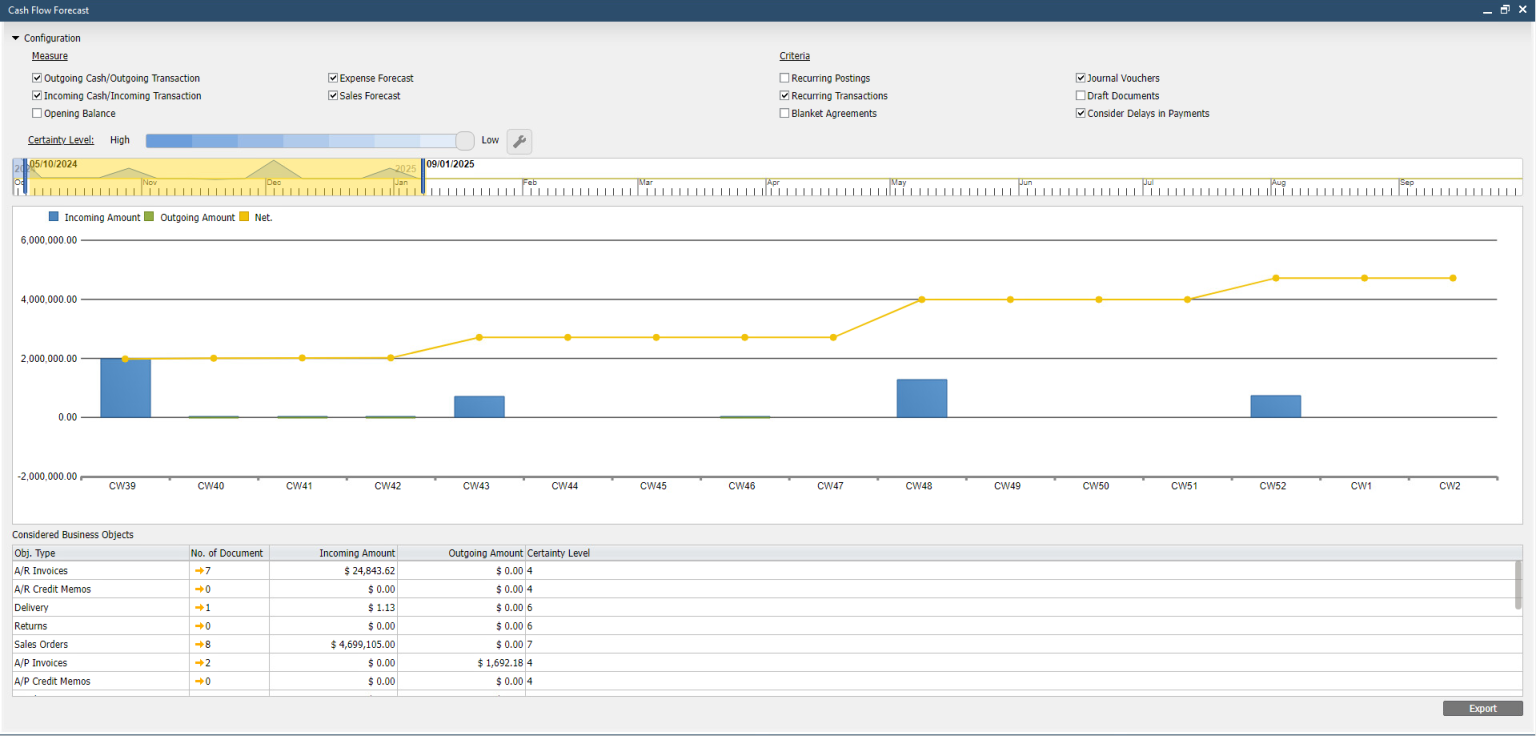
Task: Click the Export button
Action: pyautogui.click(x=1483, y=708)
